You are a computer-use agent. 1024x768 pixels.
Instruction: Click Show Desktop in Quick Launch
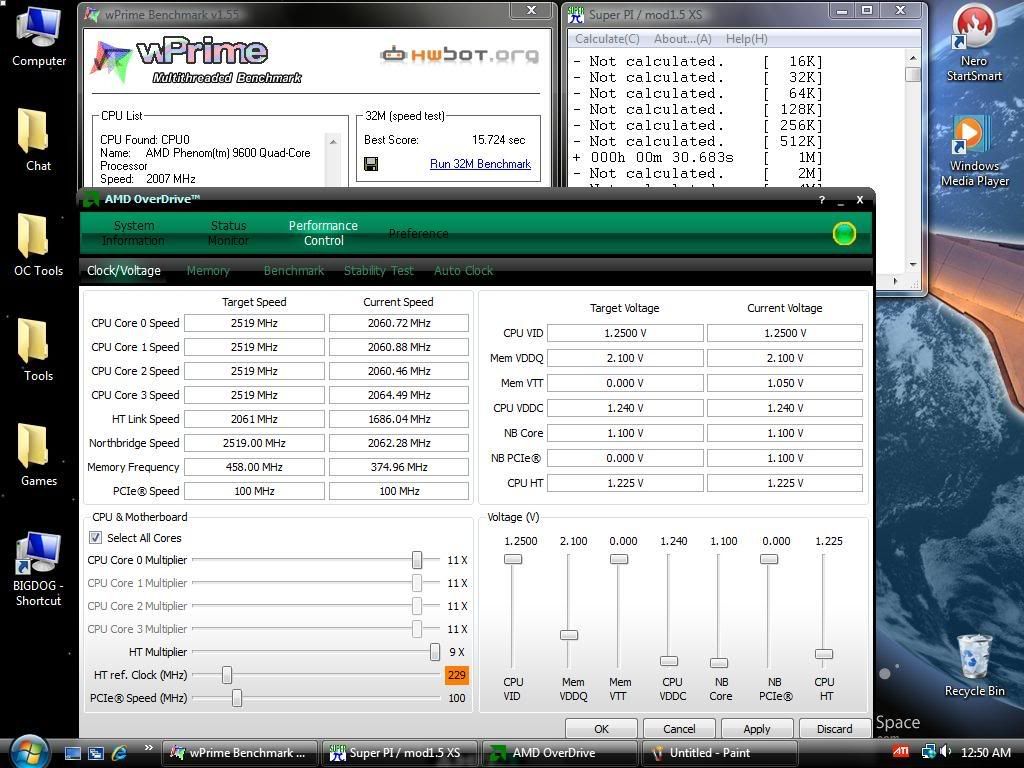(72, 753)
